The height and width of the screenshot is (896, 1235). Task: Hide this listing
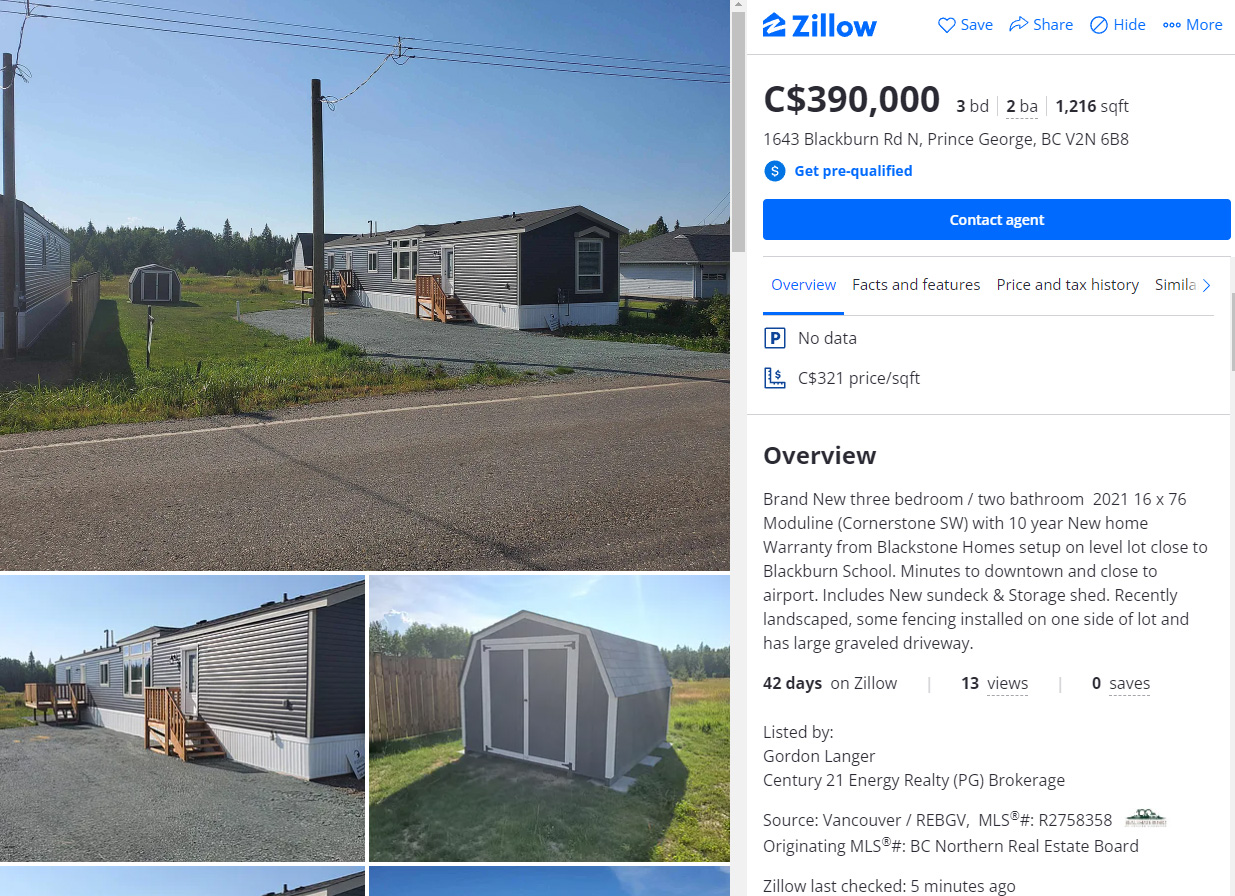[x=1118, y=25]
